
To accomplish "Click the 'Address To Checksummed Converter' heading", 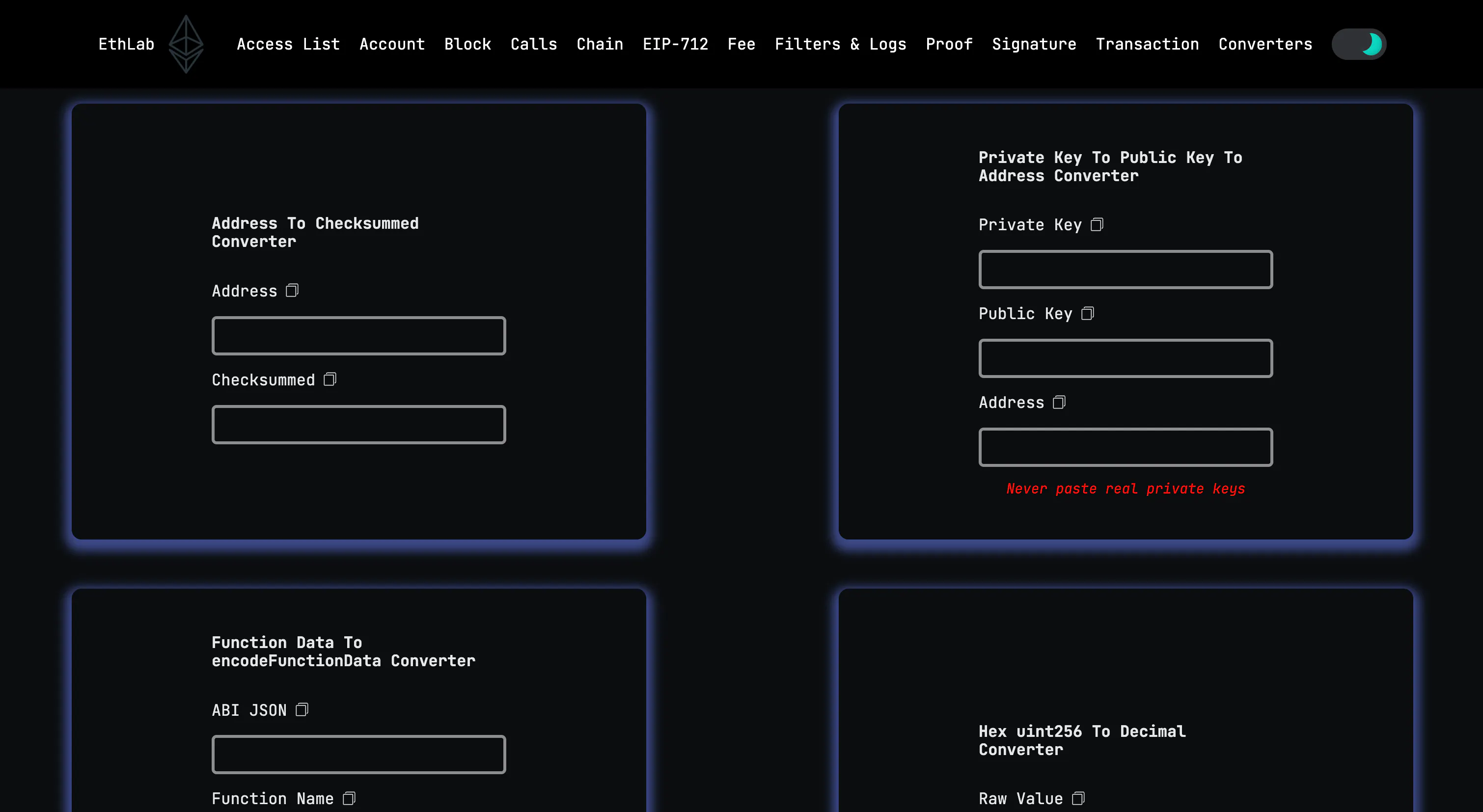I will click(x=315, y=233).
